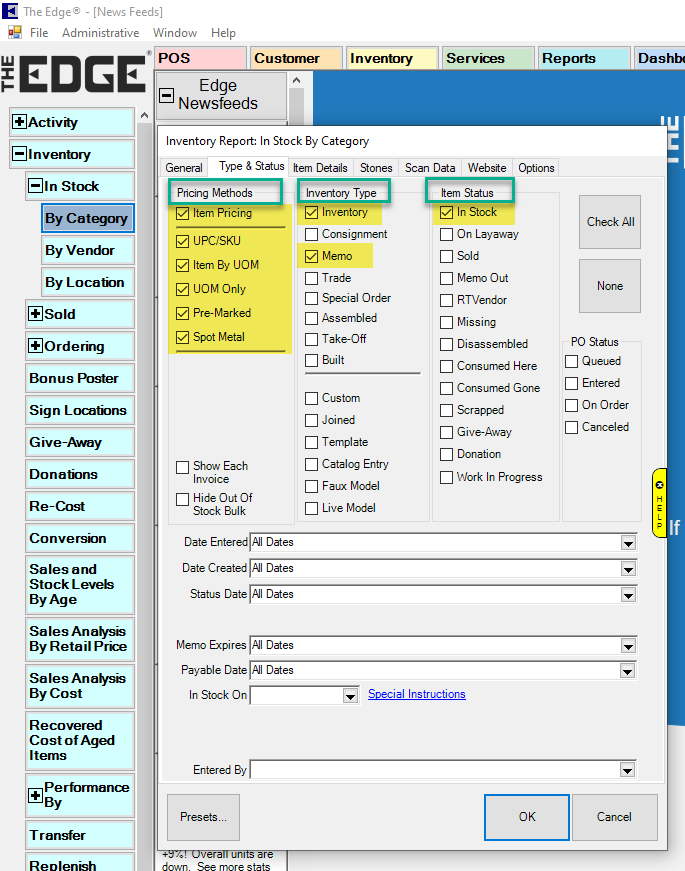685x871 pixels.
Task: Uncheck the Spot Metal checkbox
Action: (182, 337)
